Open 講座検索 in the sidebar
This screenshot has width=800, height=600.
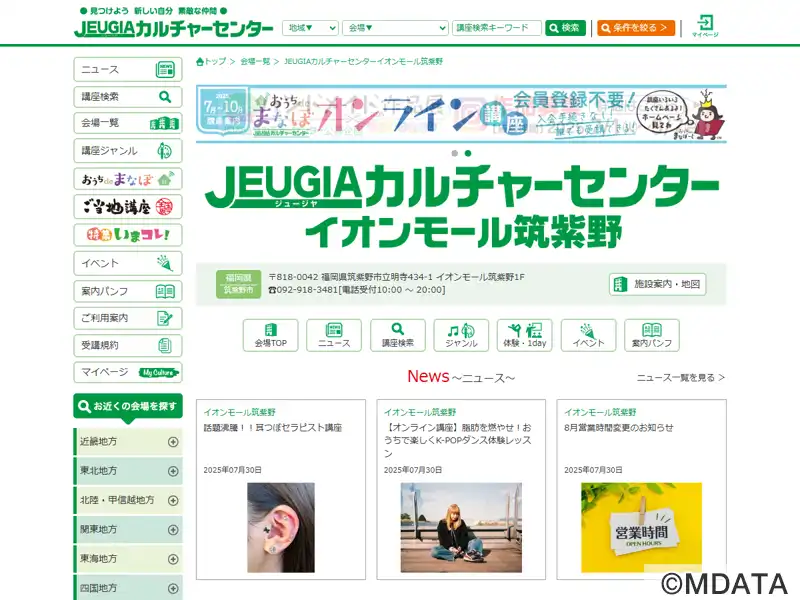click(x=128, y=96)
